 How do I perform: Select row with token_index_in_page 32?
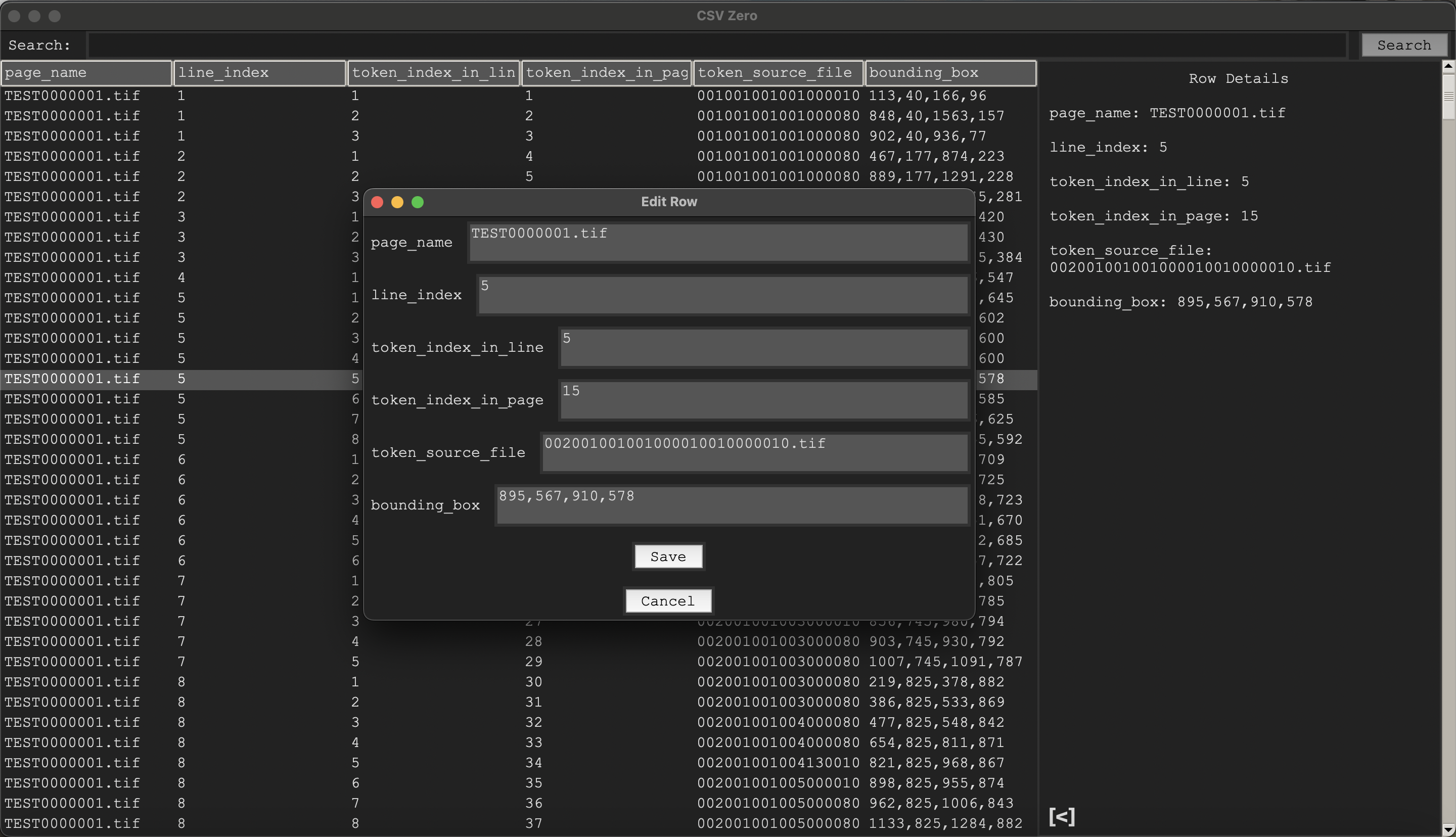pos(519,722)
